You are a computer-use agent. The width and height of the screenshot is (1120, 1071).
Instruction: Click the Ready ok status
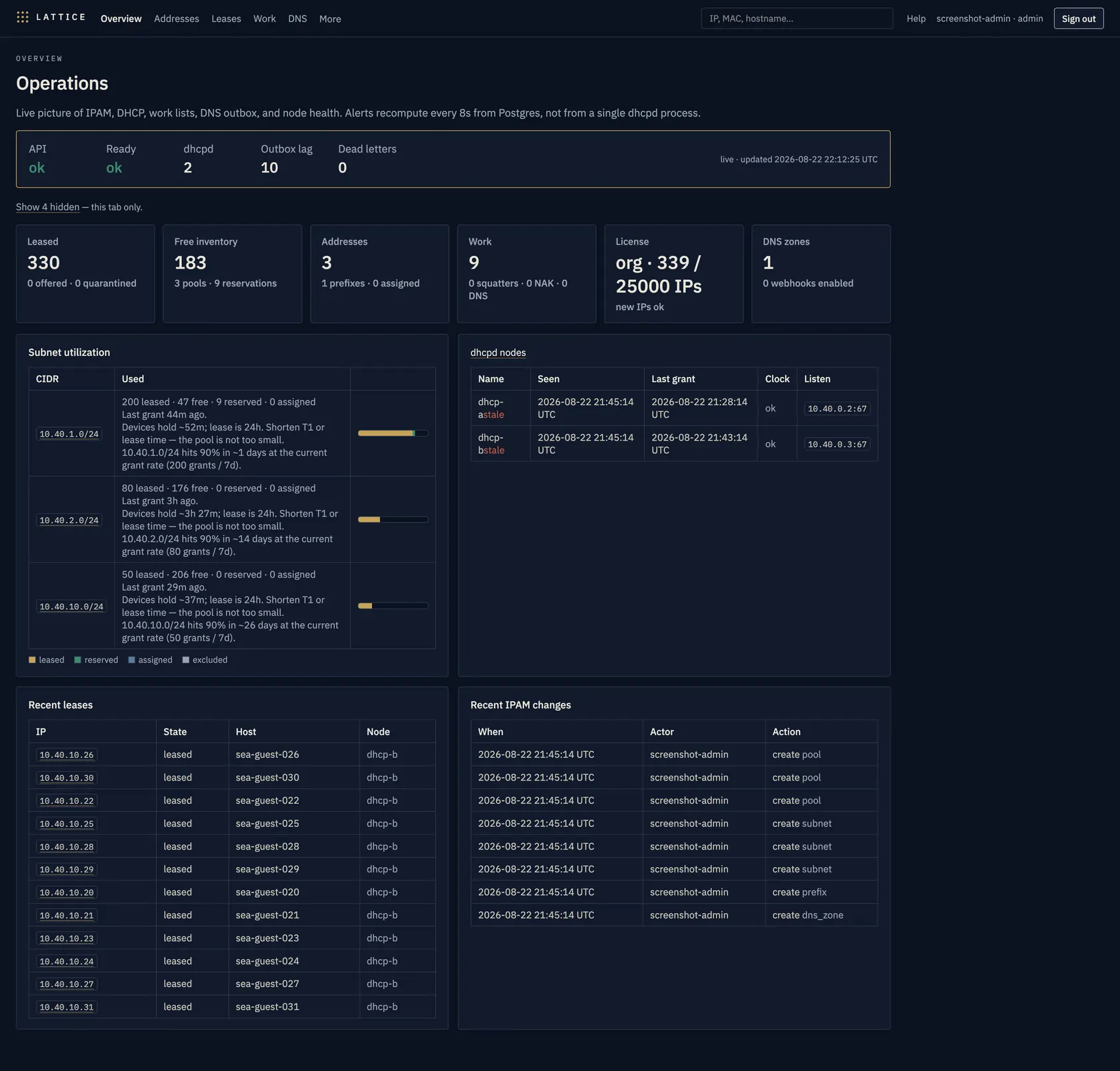(x=114, y=168)
